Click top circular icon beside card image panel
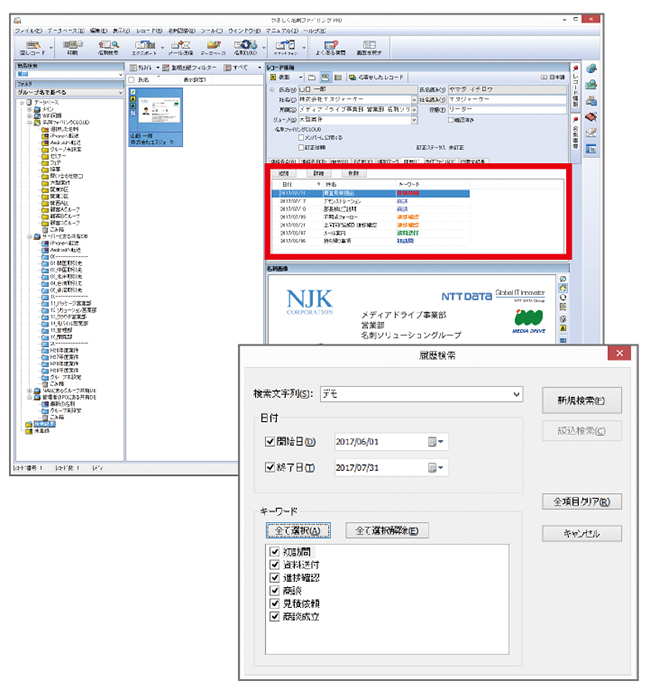Viewport: 650px width, 690px height. click(562, 279)
